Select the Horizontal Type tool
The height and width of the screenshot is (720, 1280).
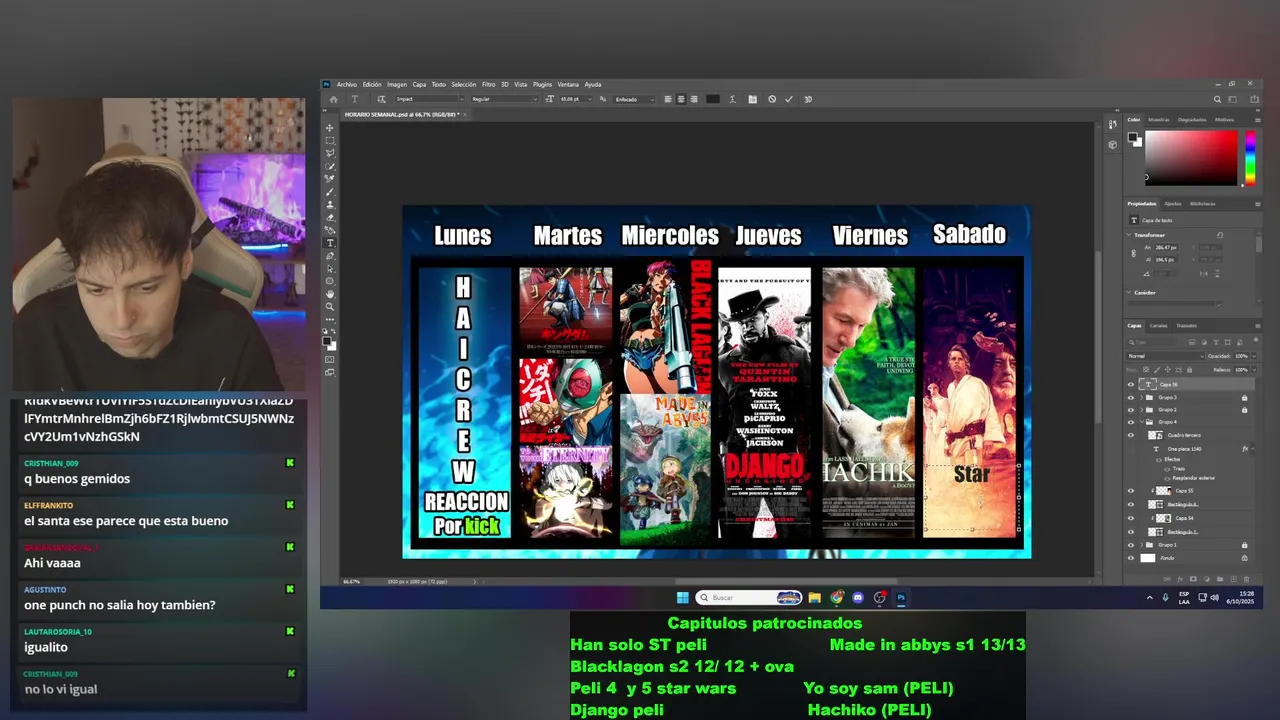pos(330,245)
